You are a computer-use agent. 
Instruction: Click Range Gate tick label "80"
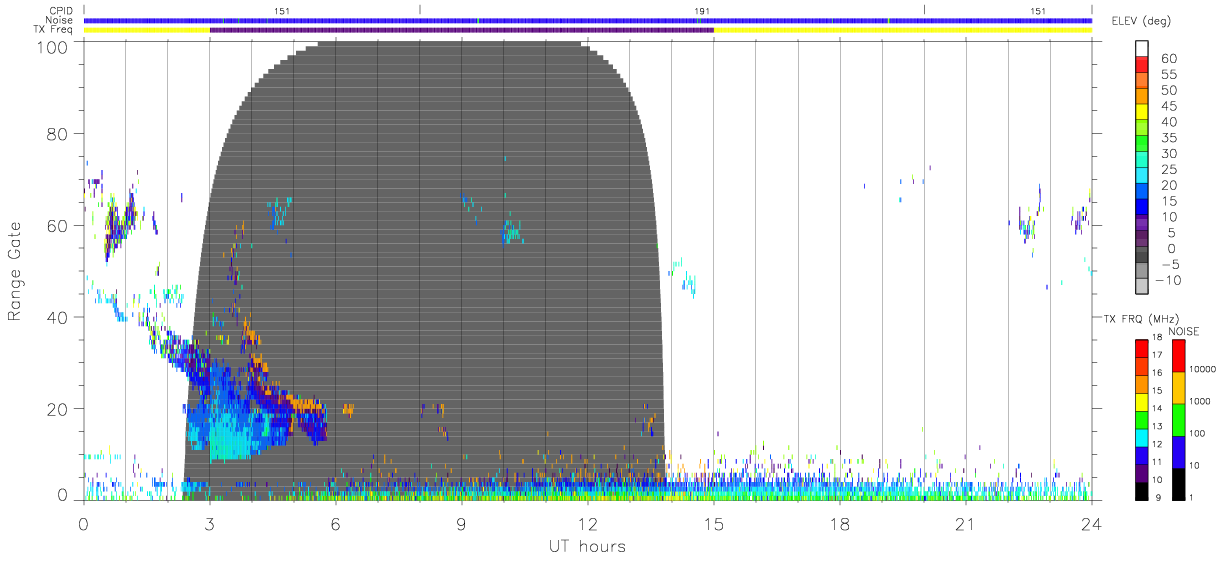[x=58, y=133]
